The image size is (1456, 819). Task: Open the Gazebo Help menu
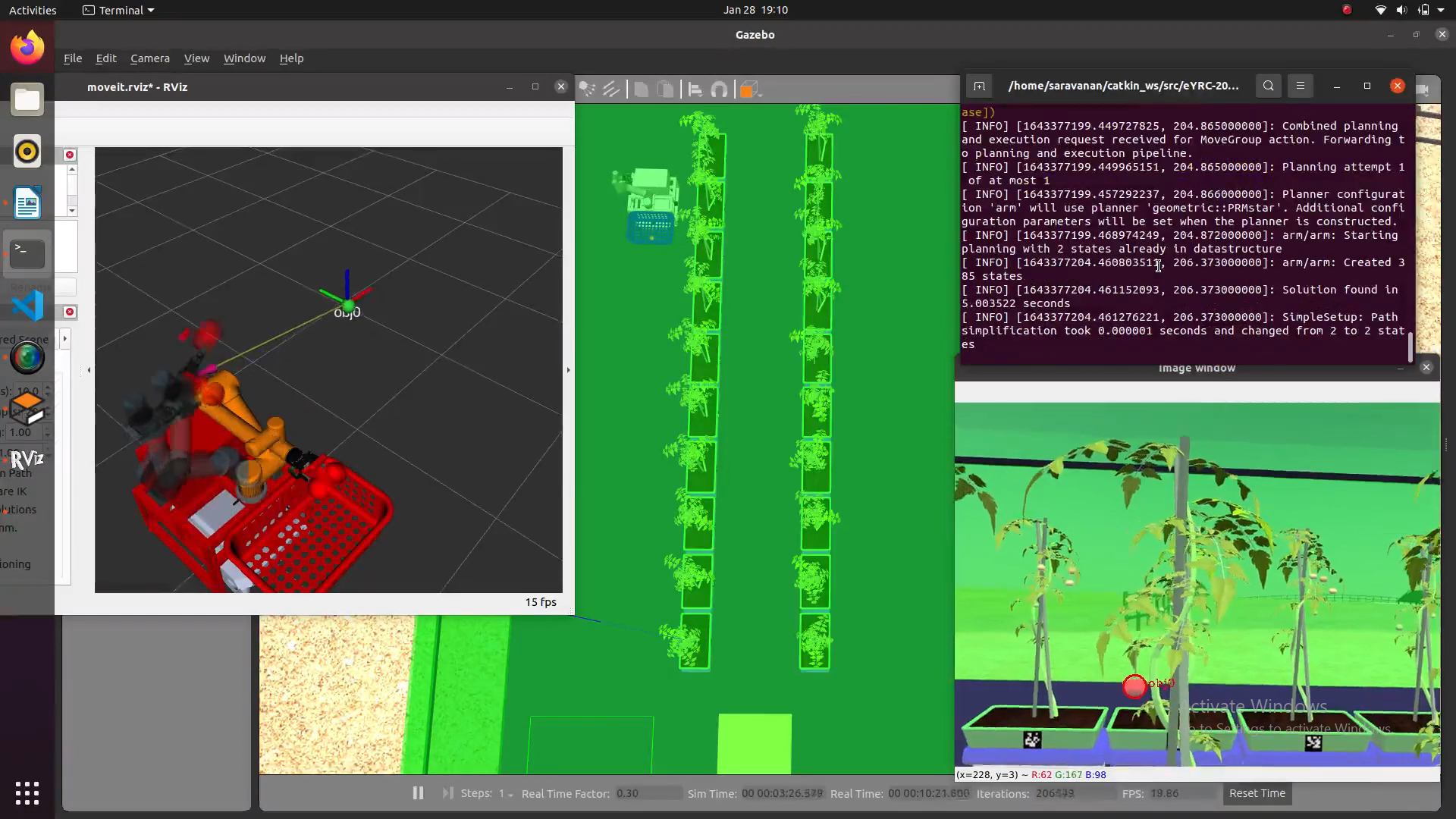291,58
